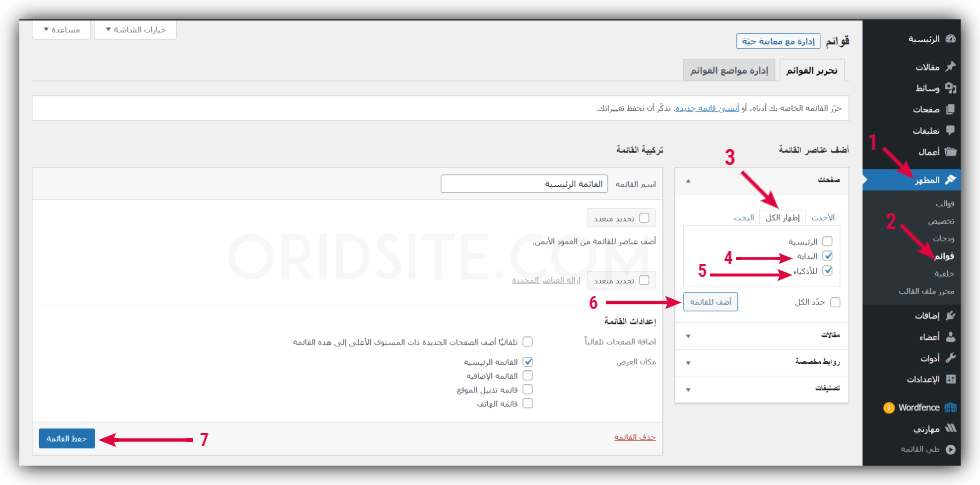Open the وسائط media icon
The width and height of the screenshot is (980, 485).
[x=951, y=88]
